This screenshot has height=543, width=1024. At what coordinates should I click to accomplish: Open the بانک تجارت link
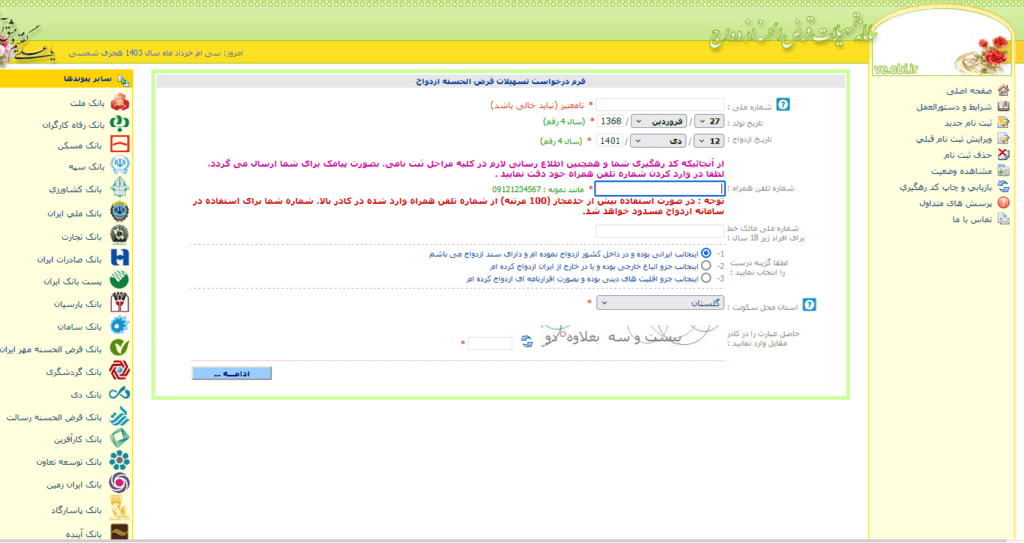82,236
